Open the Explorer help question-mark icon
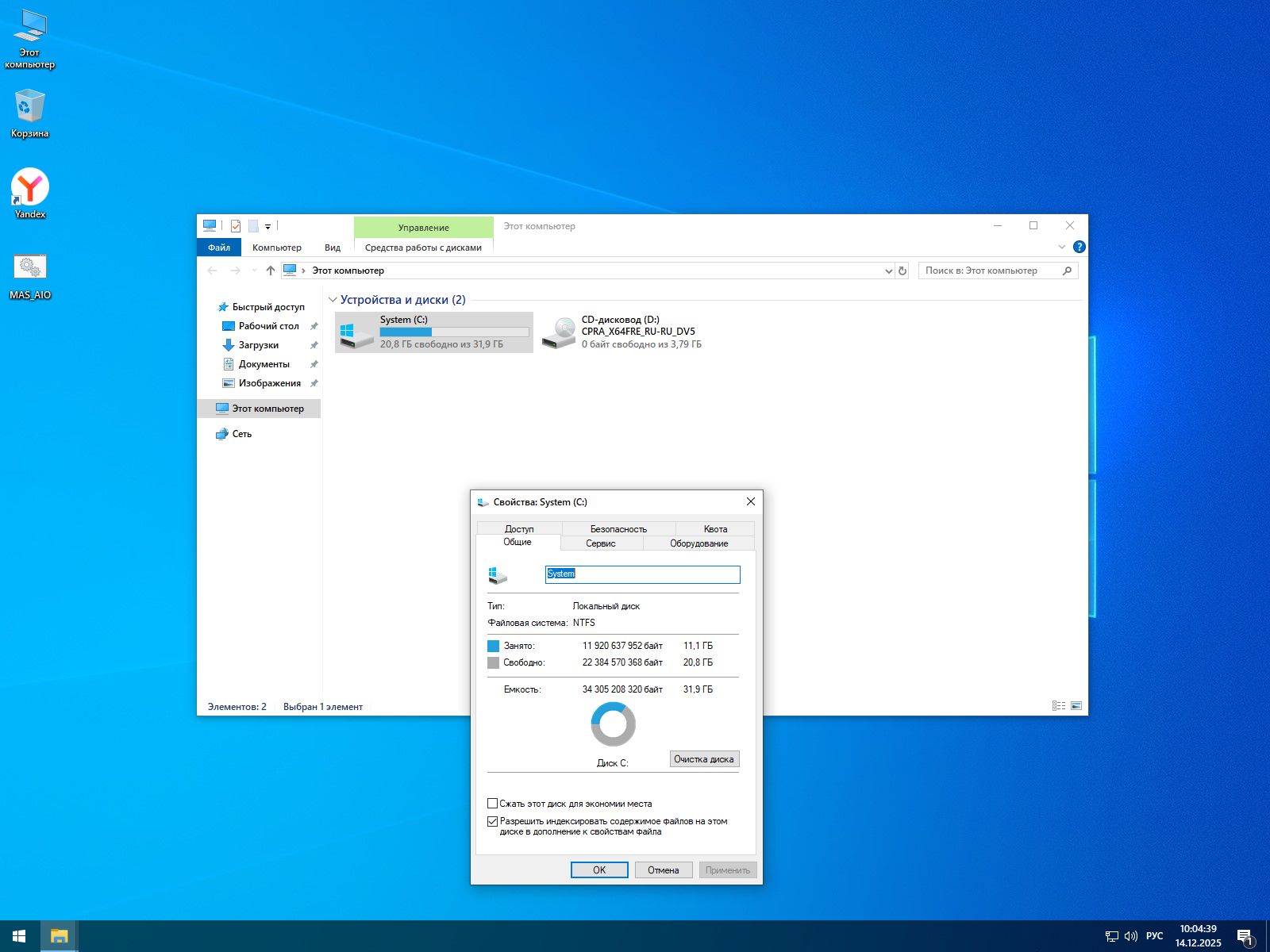The image size is (1270, 952). pyautogui.click(x=1079, y=247)
